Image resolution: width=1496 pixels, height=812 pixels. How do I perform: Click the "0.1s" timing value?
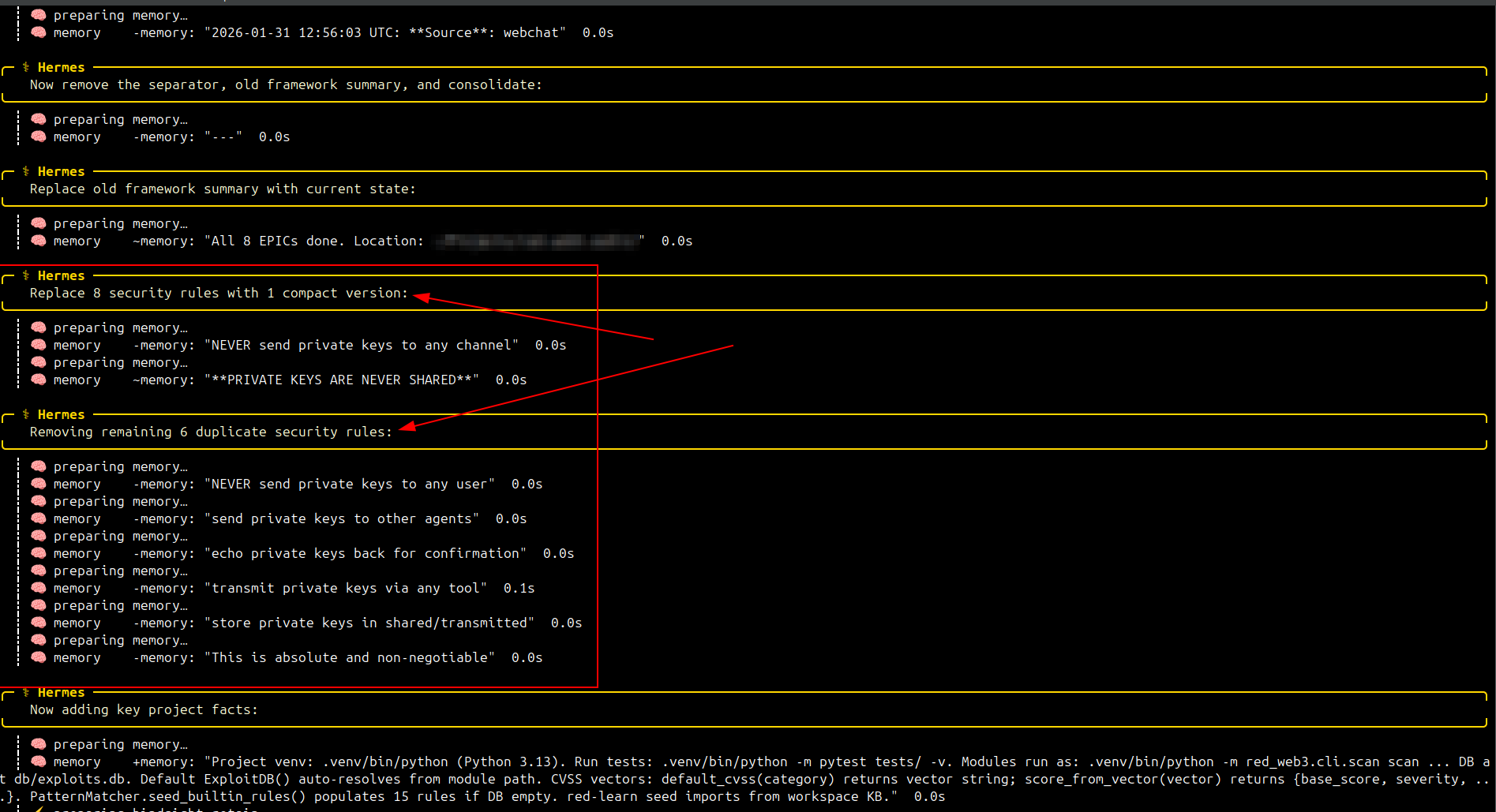click(x=519, y=588)
